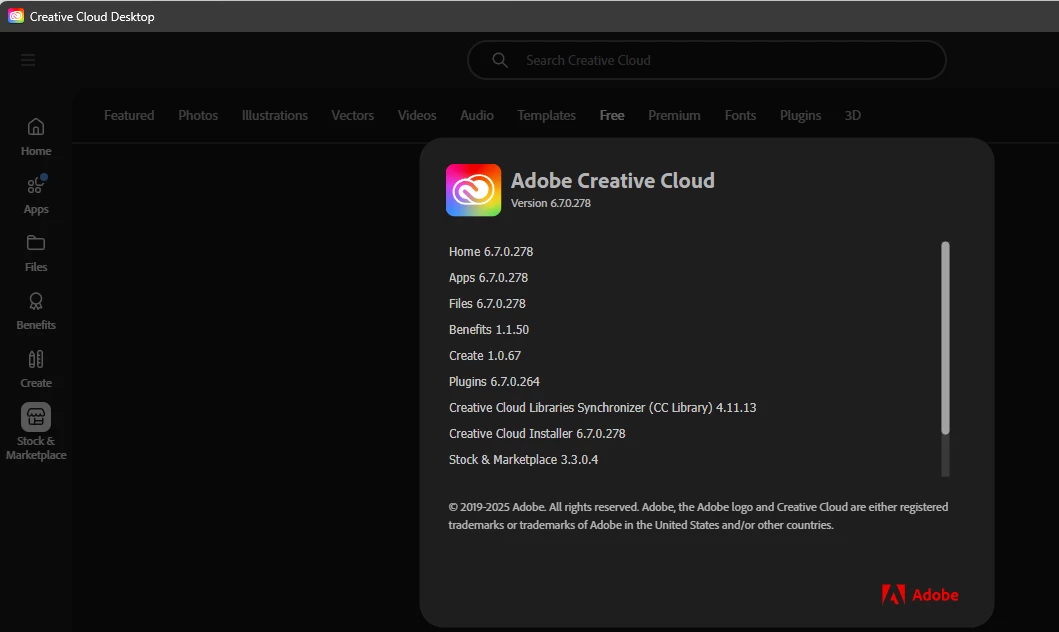This screenshot has width=1059, height=632.
Task: Switch to the Vectors tab
Action: [352, 115]
